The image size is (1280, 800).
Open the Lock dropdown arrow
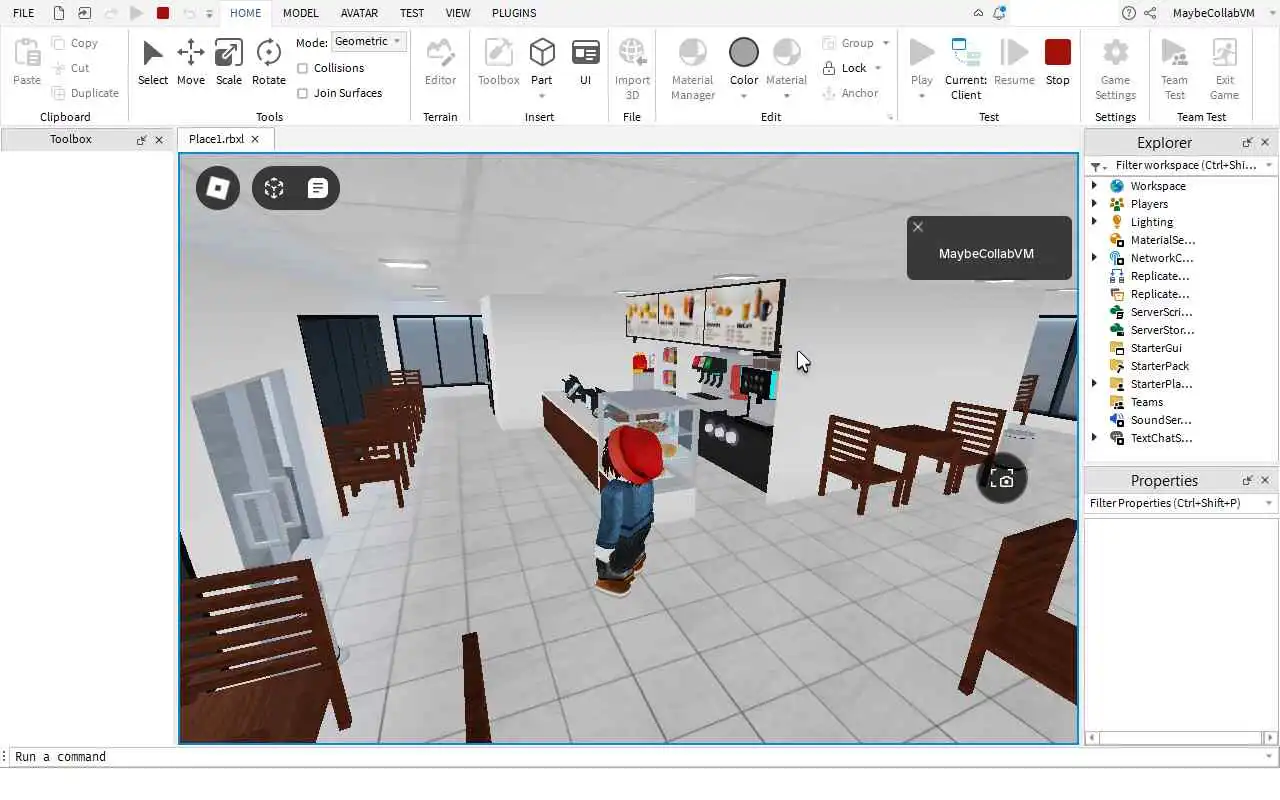(x=878, y=68)
